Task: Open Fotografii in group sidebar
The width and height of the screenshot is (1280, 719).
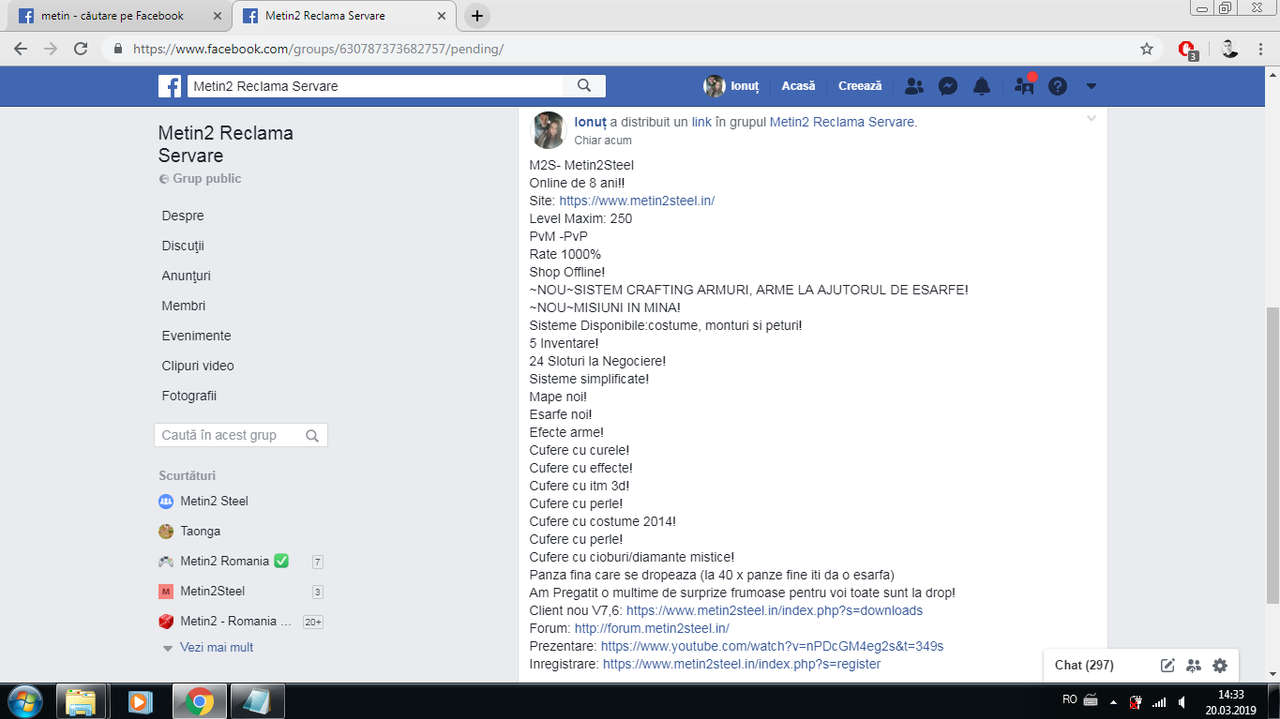Action: (x=189, y=396)
